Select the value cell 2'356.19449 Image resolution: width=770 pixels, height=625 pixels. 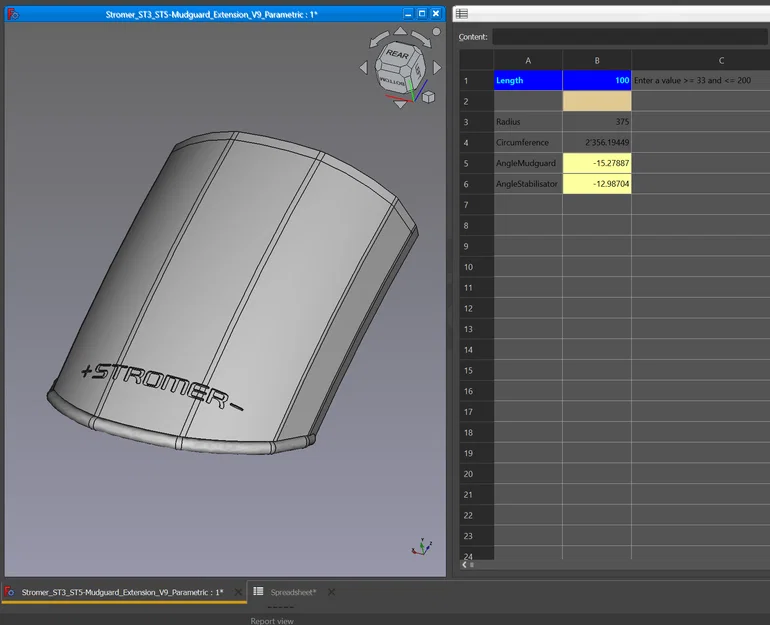597,142
